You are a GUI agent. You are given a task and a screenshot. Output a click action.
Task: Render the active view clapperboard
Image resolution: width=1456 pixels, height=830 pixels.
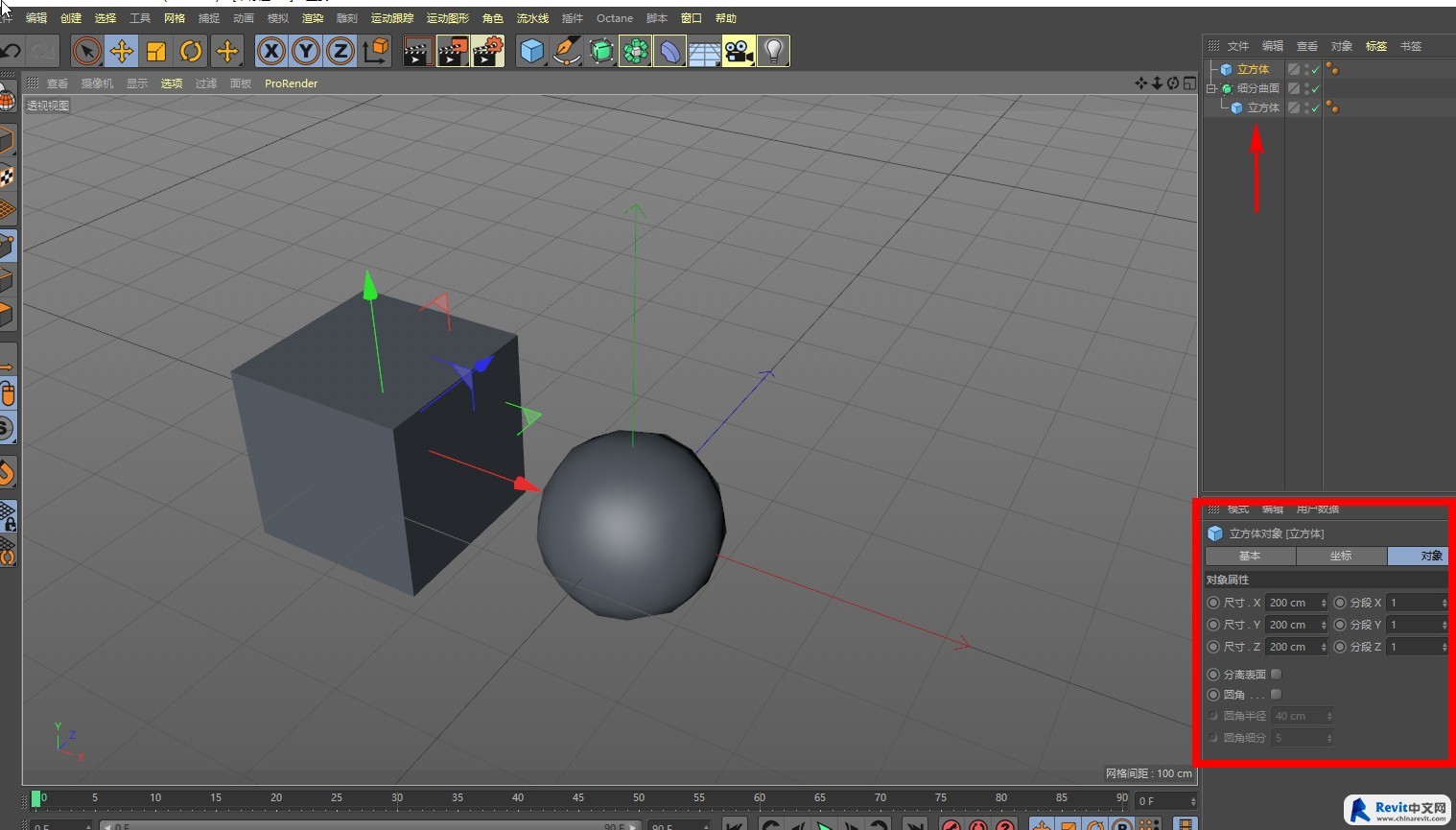[x=417, y=51]
